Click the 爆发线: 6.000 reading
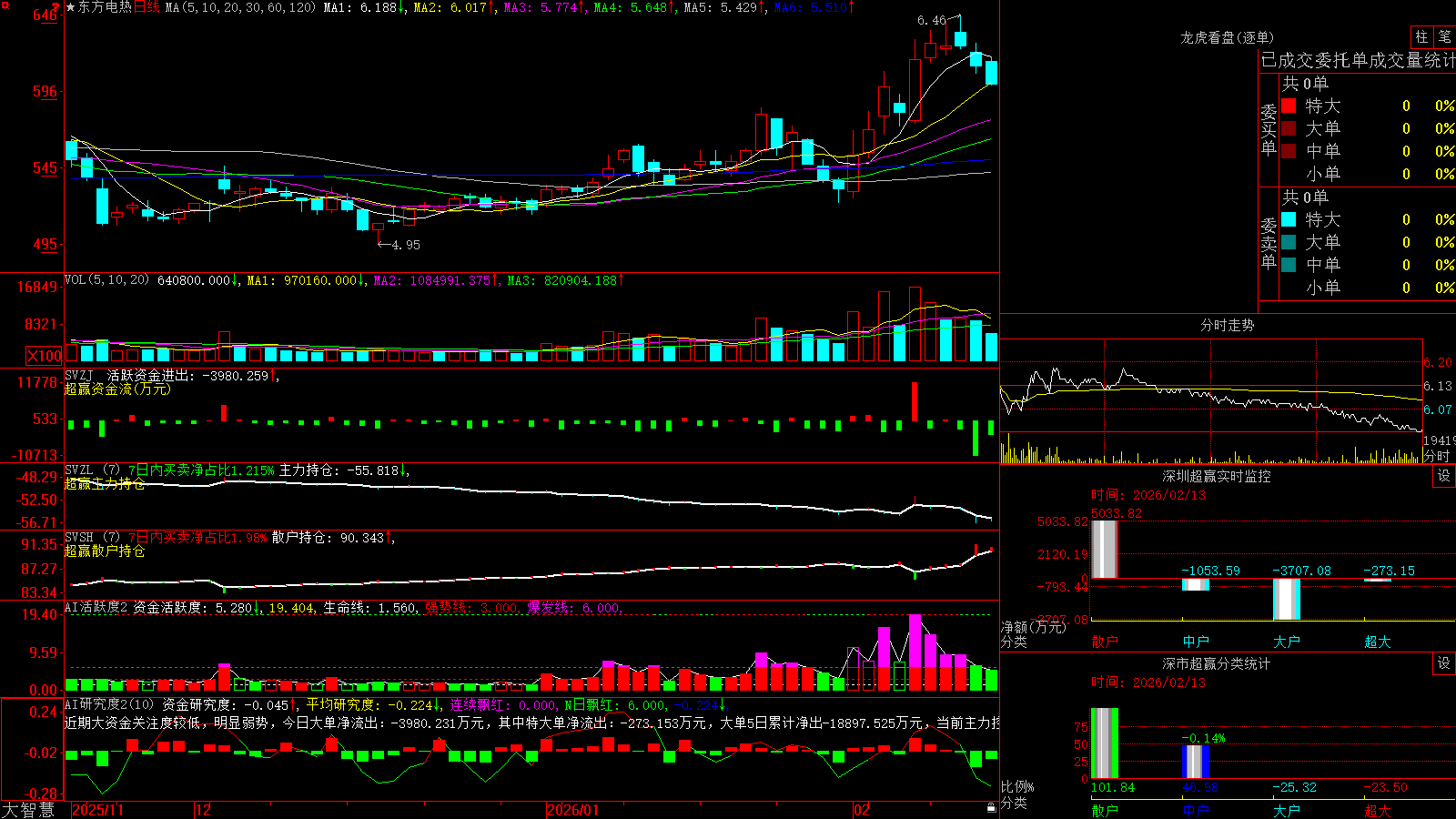This screenshot has height=819, width=1456. [575, 607]
